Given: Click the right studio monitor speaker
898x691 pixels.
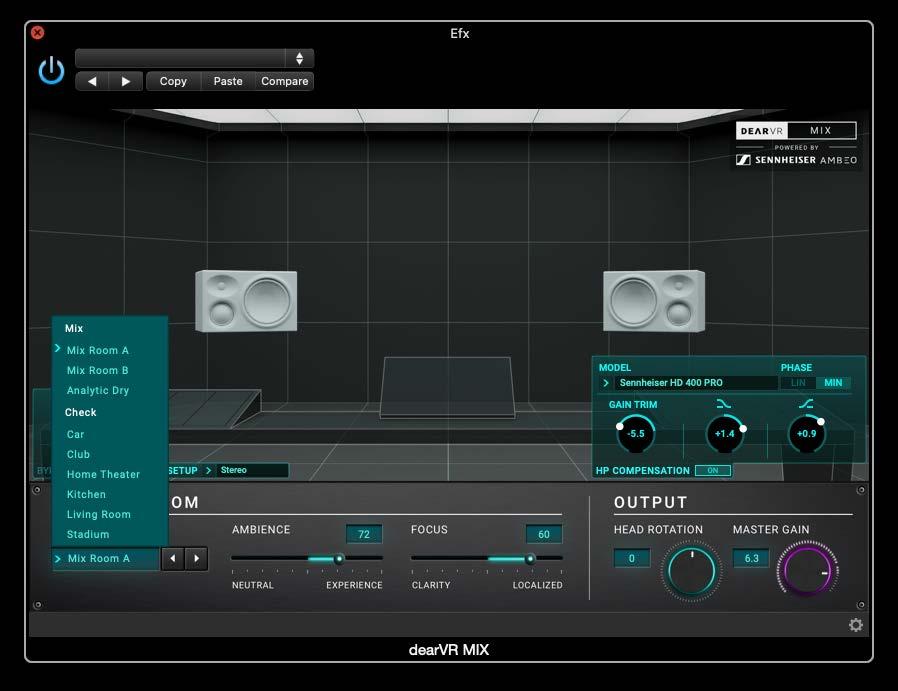Looking at the screenshot, I should point(654,301).
